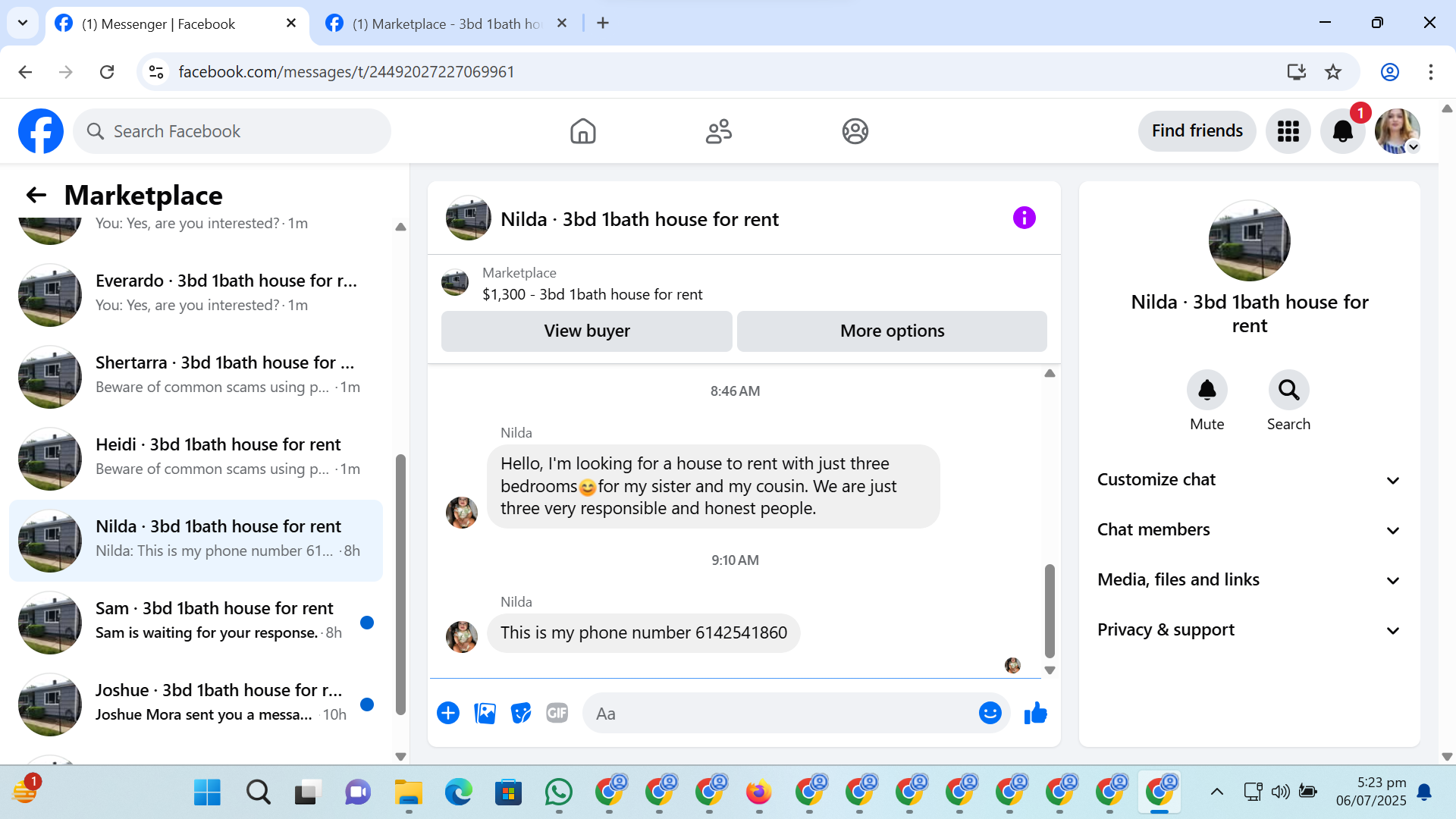The height and width of the screenshot is (819, 1456).
Task: Reload the current page
Action: tap(107, 72)
